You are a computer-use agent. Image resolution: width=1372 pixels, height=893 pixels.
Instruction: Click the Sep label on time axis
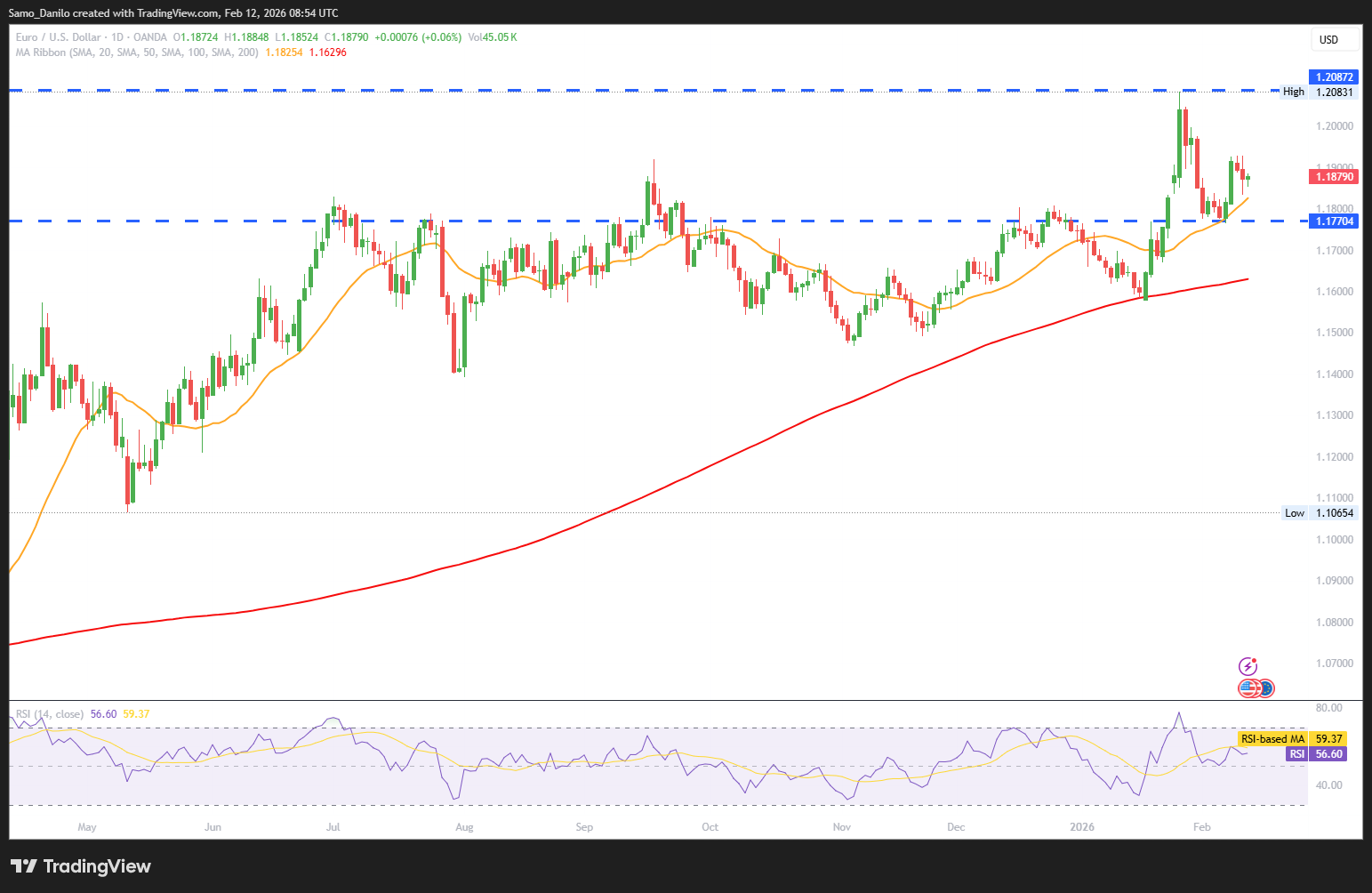584,827
